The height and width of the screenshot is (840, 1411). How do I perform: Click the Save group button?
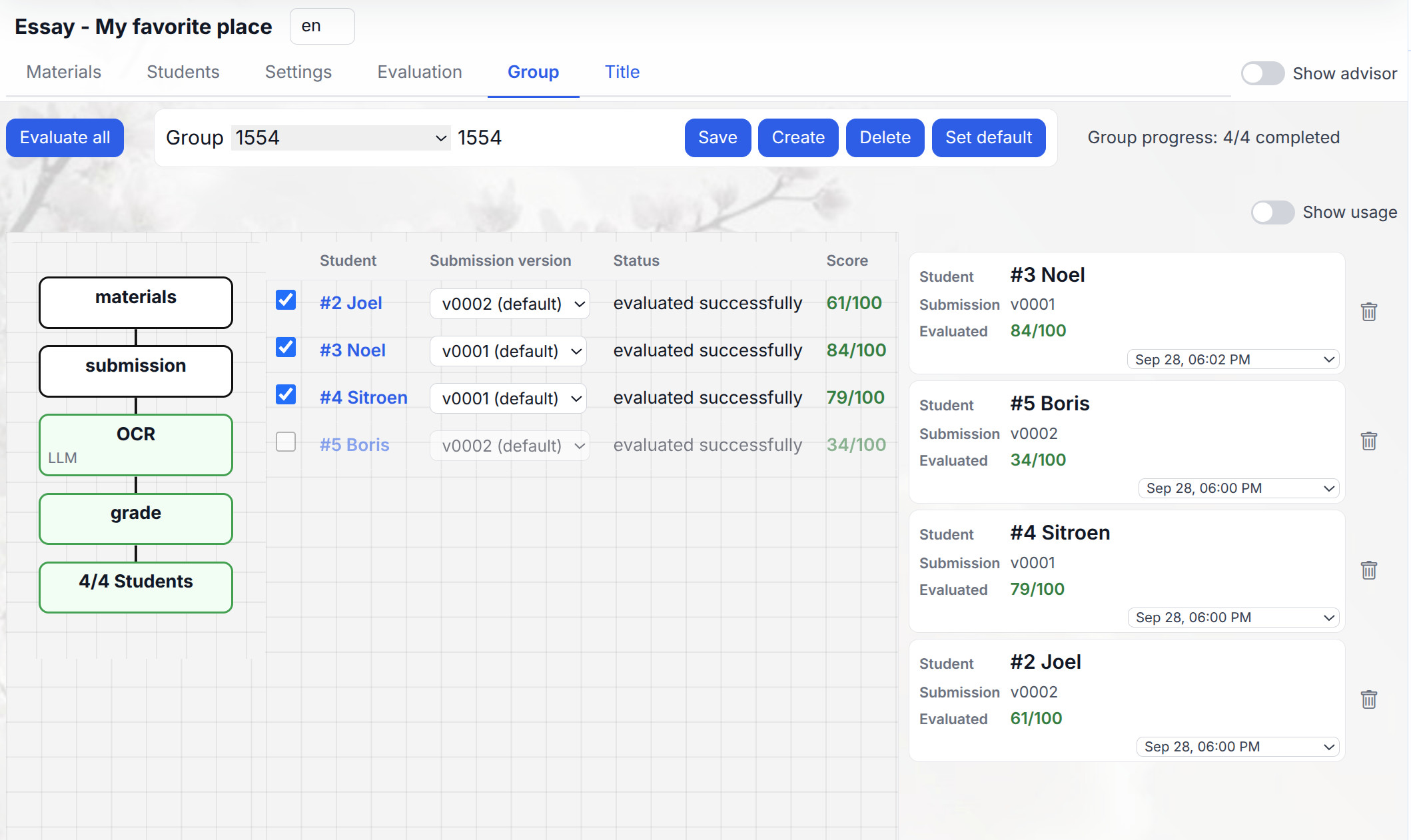717,138
